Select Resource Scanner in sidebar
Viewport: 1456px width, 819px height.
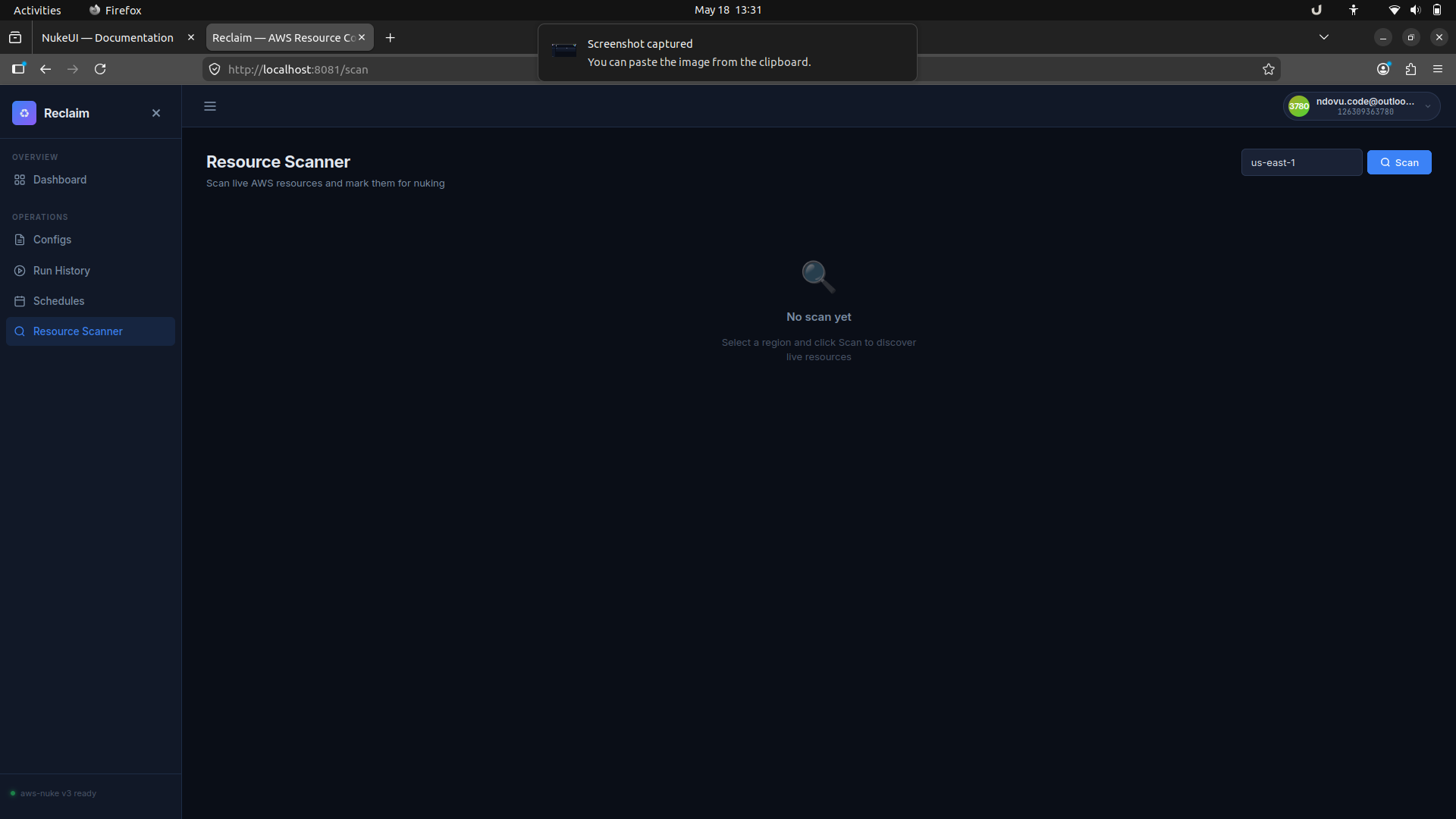coord(90,331)
